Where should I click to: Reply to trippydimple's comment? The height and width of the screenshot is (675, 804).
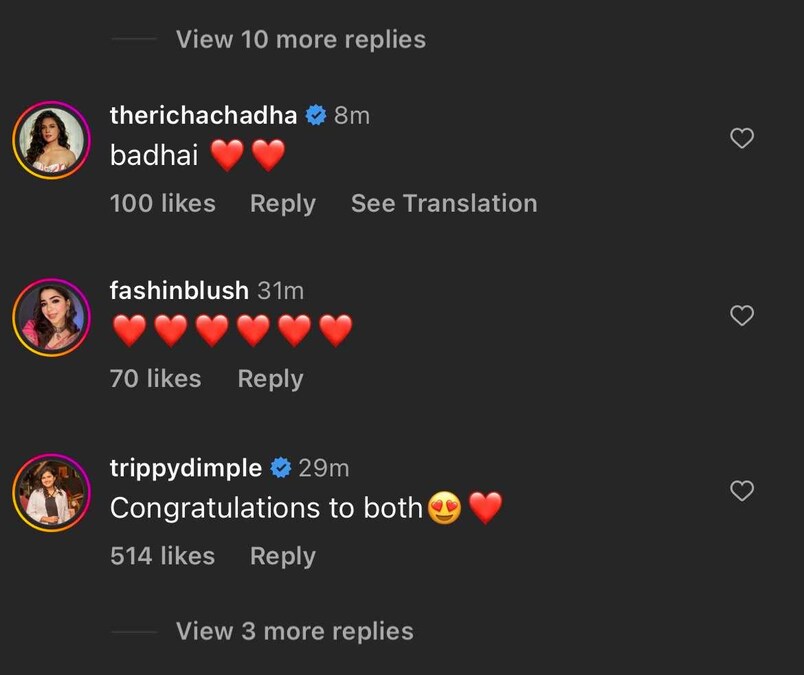[x=282, y=556]
